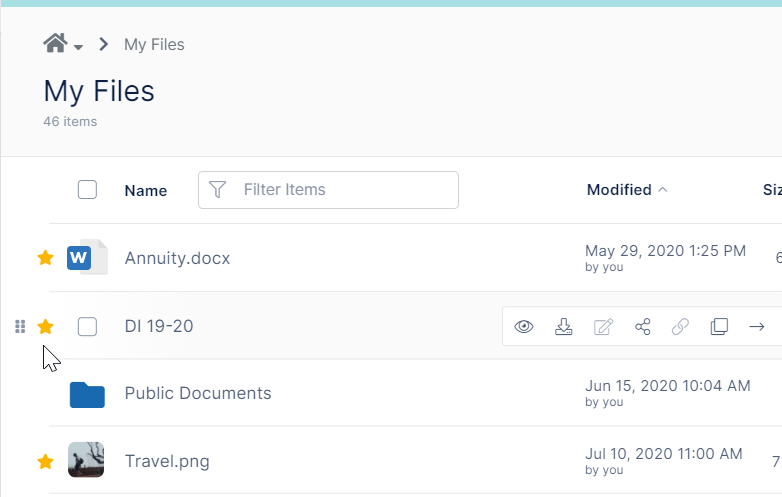The width and height of the screenshot is (782, 497).
Task: Sort by the Modified column header
Action: (619, 190)
